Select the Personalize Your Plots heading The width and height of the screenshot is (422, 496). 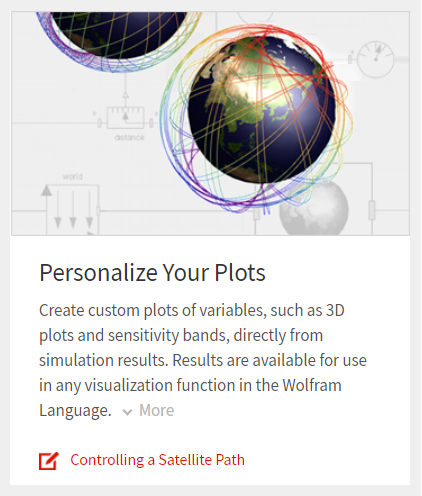pos(152,273)
